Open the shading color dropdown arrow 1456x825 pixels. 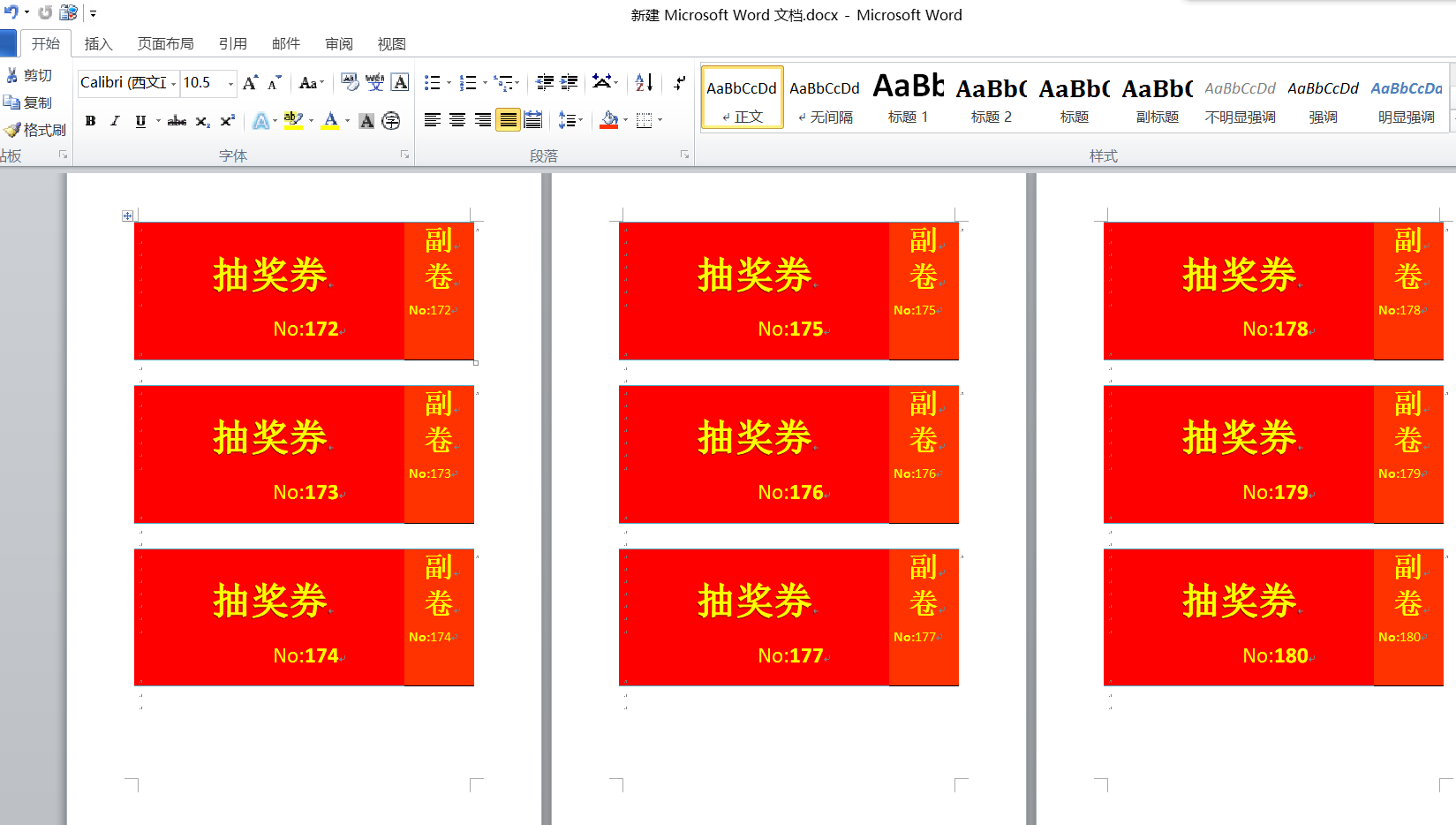[x=625, y=120]
